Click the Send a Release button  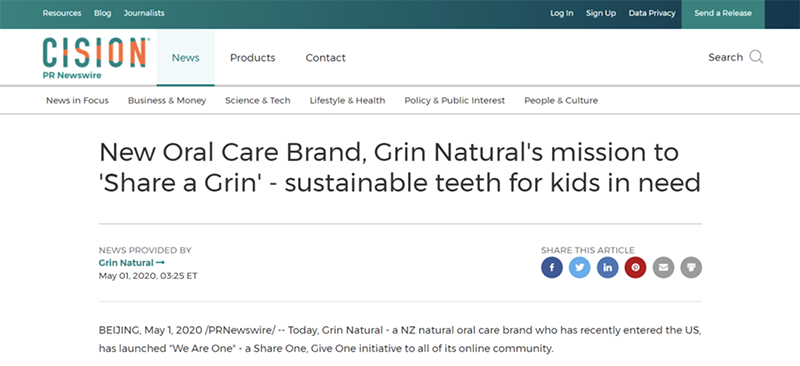click(723, 14)
